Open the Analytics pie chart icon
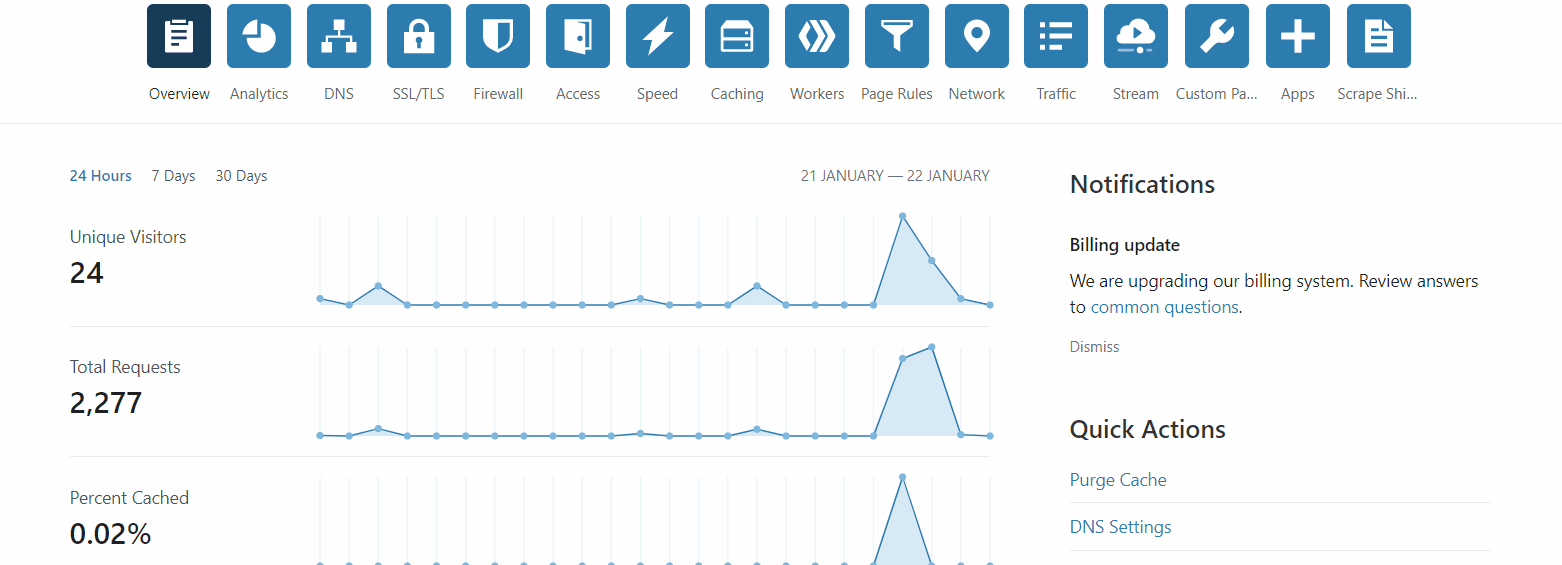This screenshot has height=565, width=1562. (259, 36)
